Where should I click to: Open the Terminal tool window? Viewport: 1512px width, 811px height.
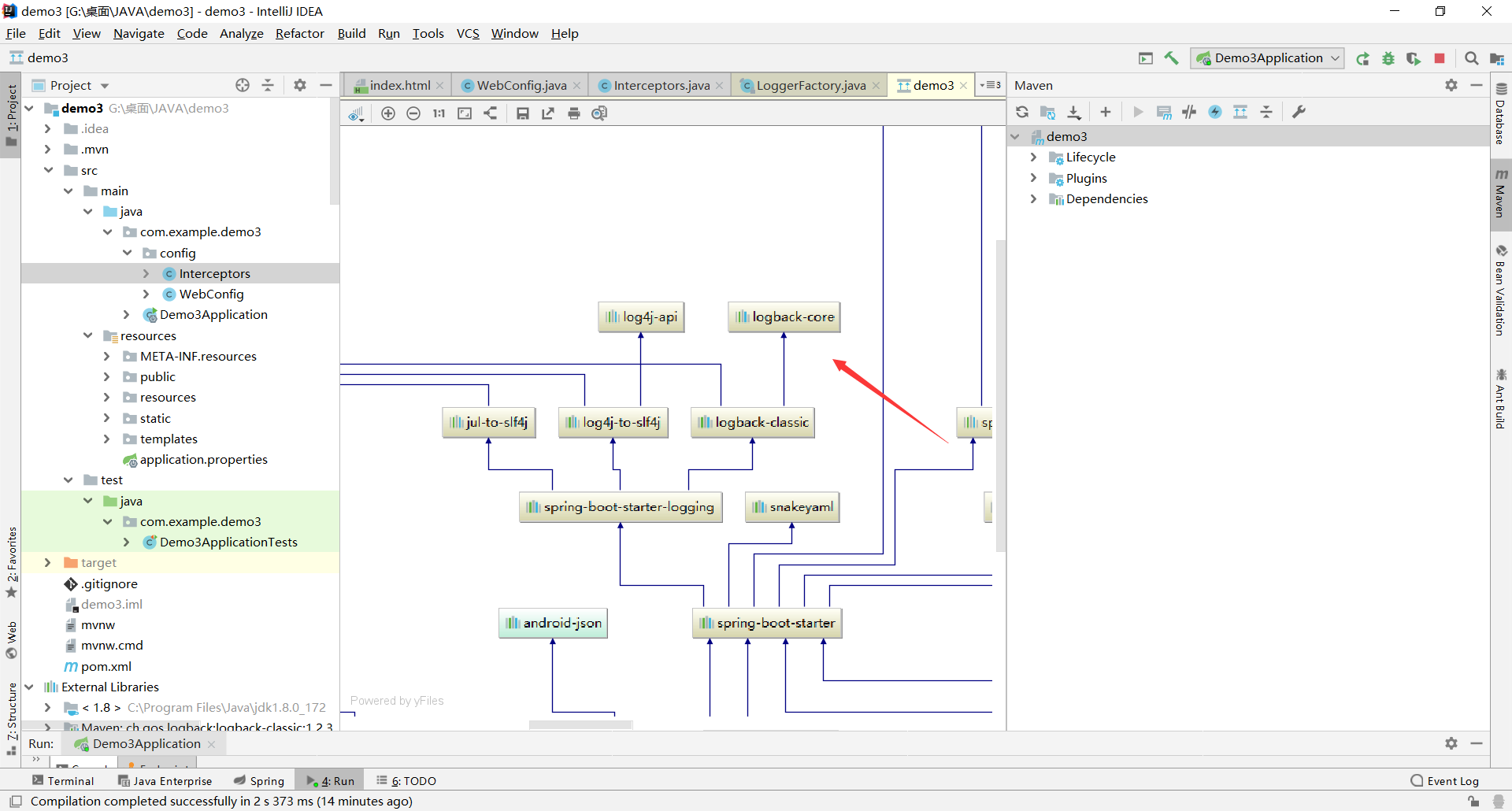pyautogui.click(x=63, y=780)
